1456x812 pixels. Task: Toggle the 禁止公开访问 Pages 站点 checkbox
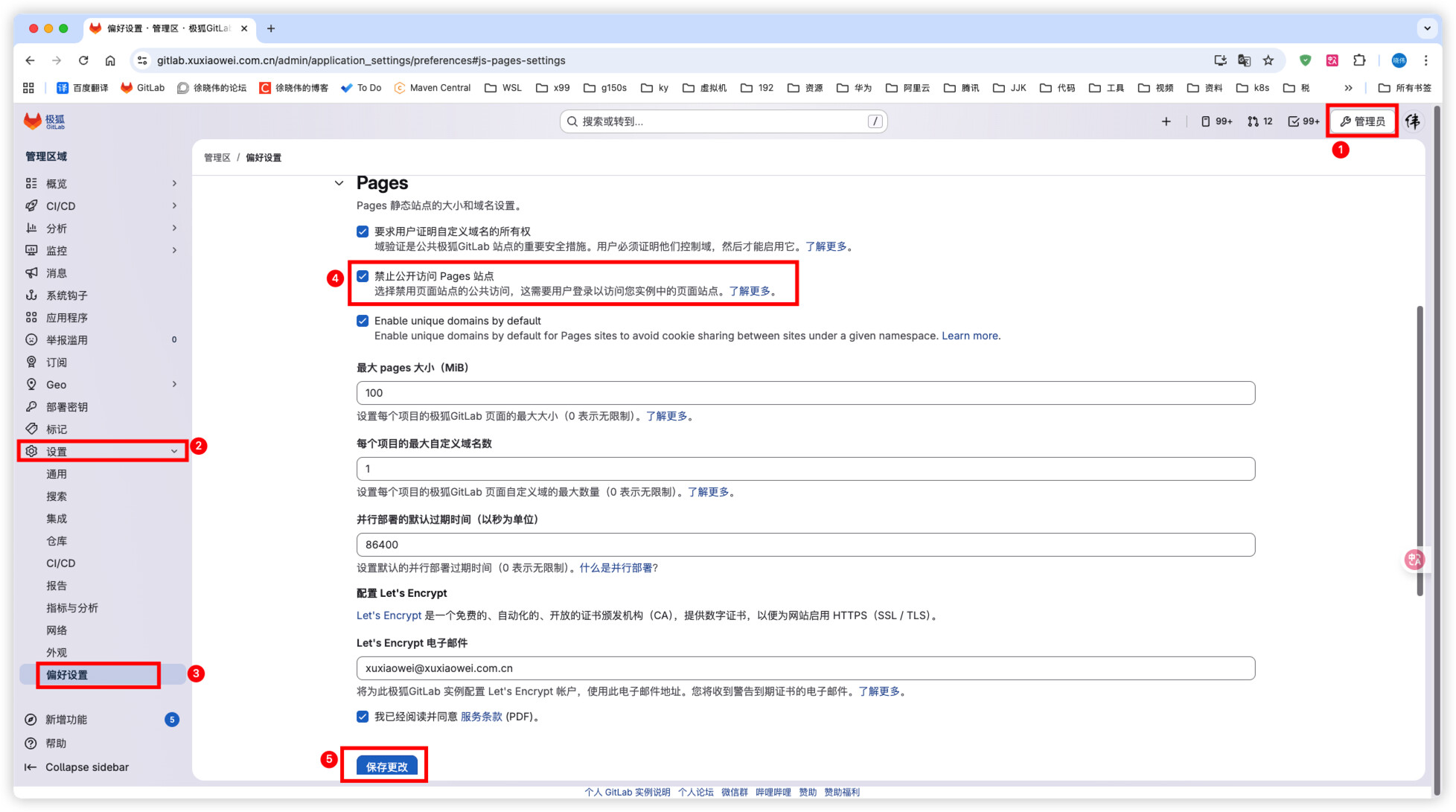[363, 276]
